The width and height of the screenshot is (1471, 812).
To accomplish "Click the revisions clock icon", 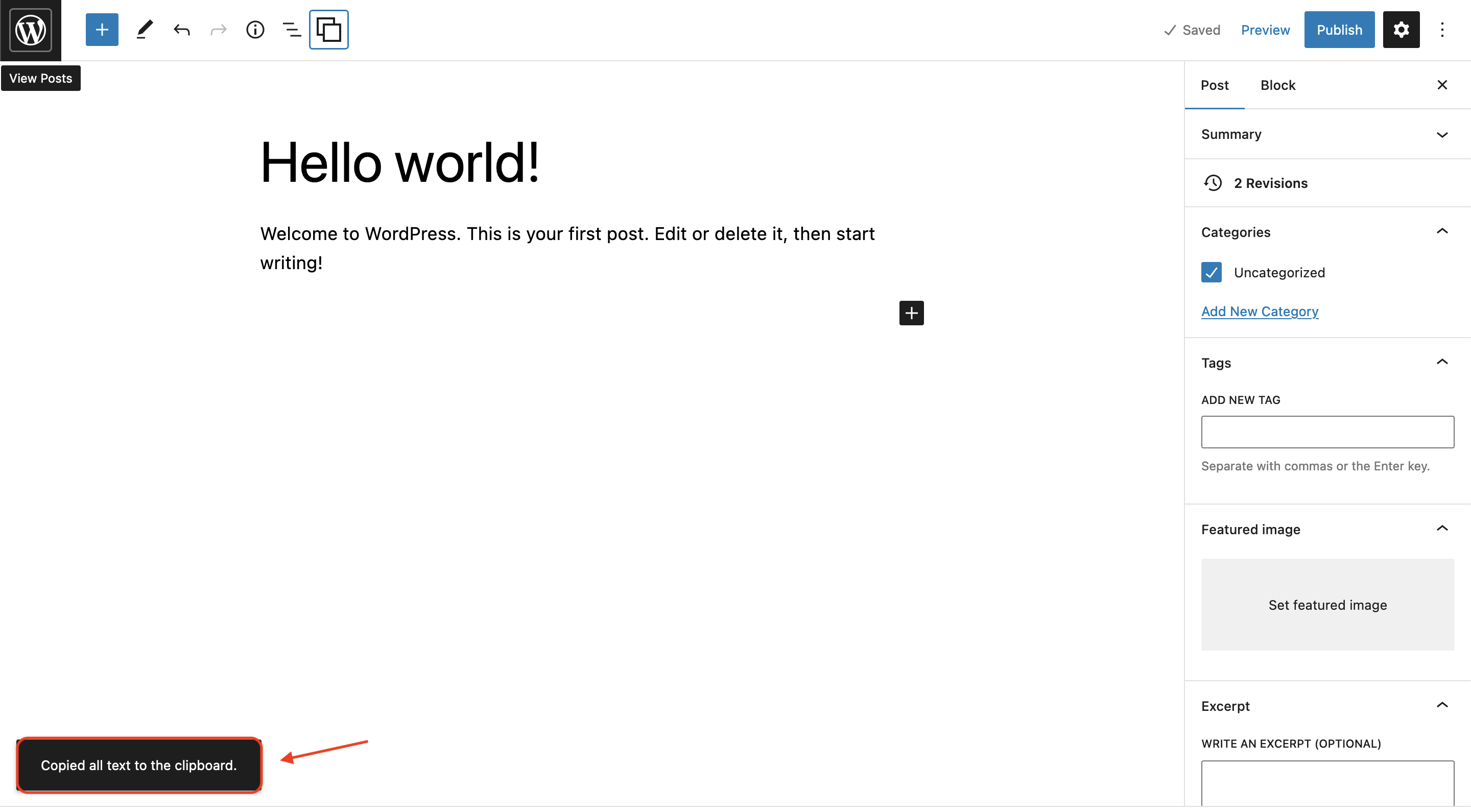I will (x=1213, y=183).
